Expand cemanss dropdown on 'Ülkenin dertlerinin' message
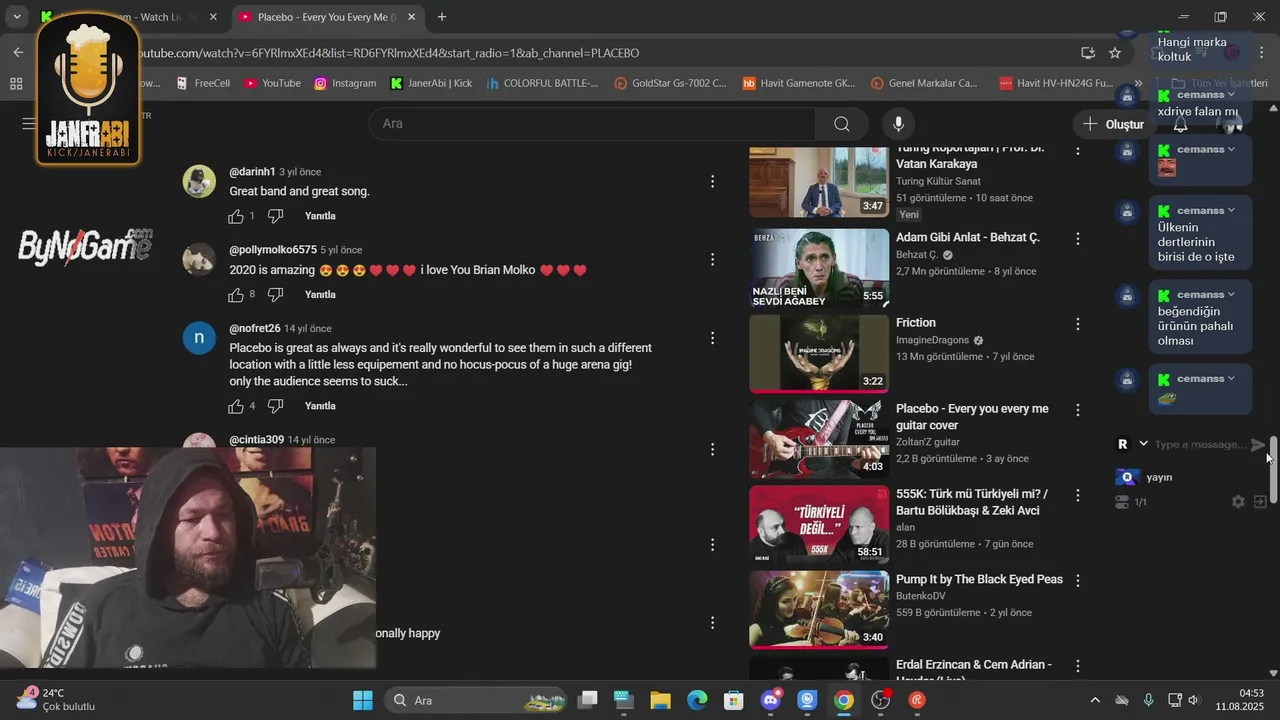 click(1231, 211)
